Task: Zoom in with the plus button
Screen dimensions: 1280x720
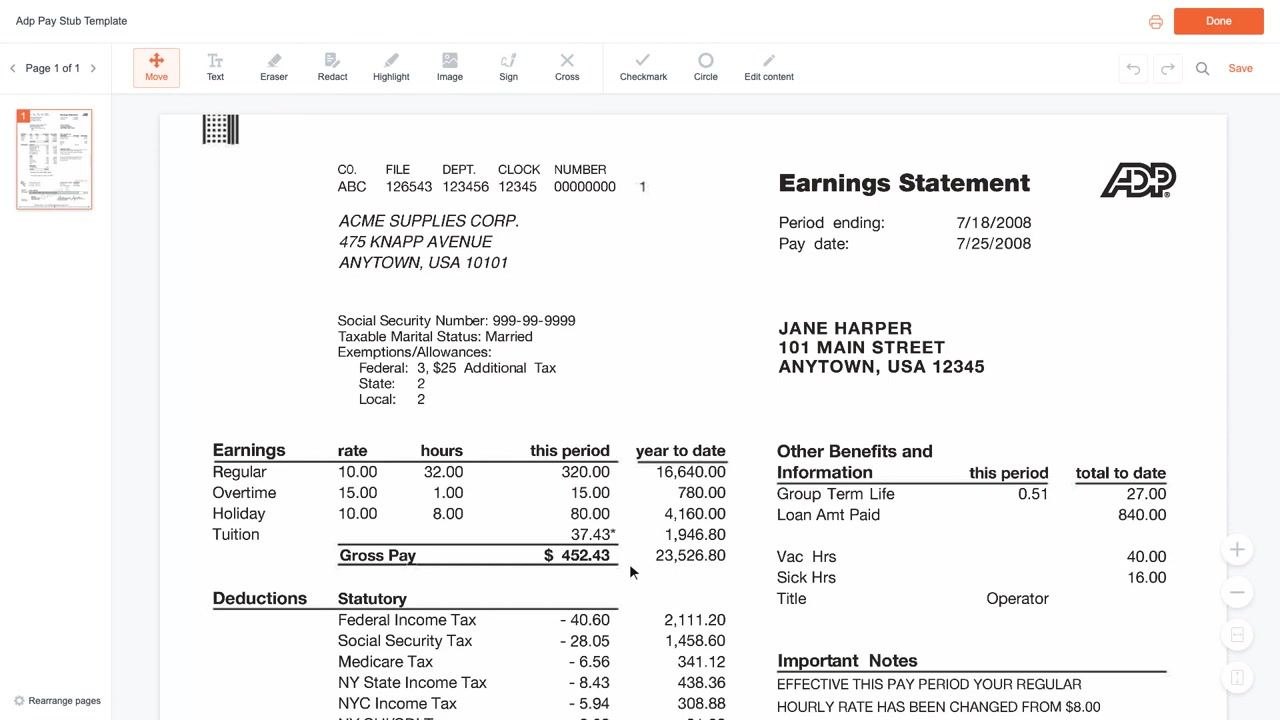Action: (1237, 550)
